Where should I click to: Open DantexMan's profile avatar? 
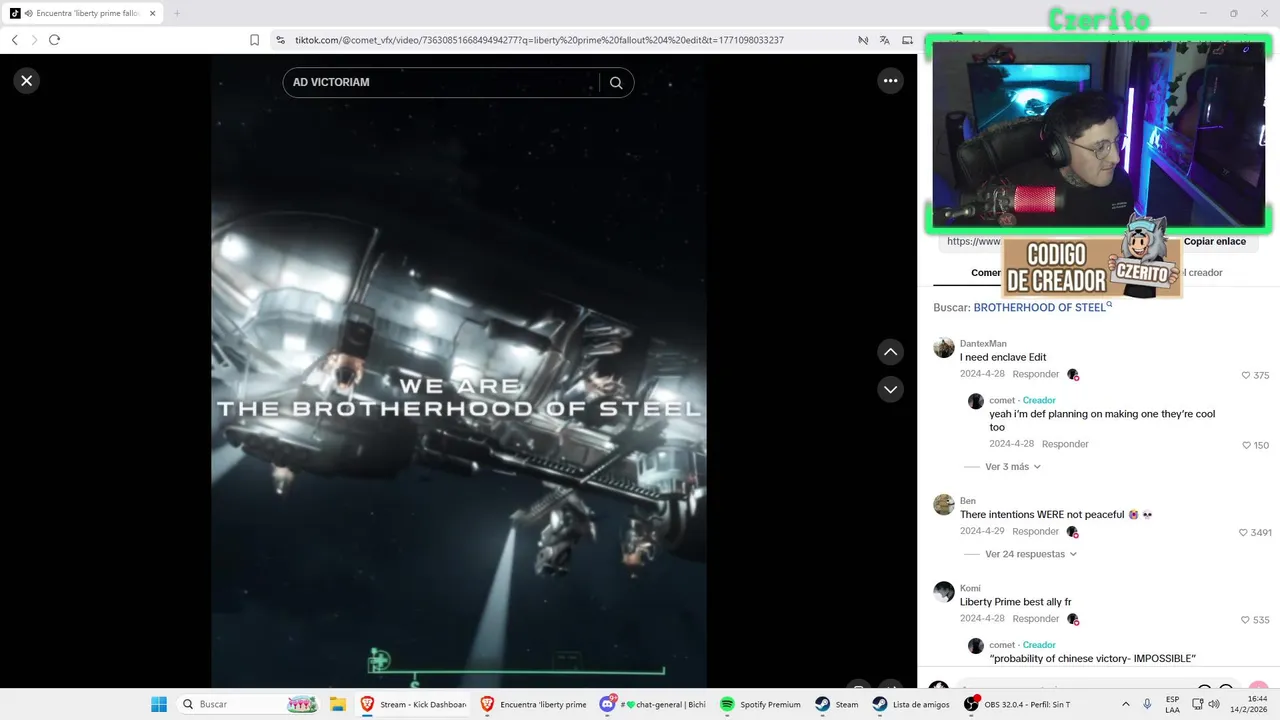click(944, 347)
